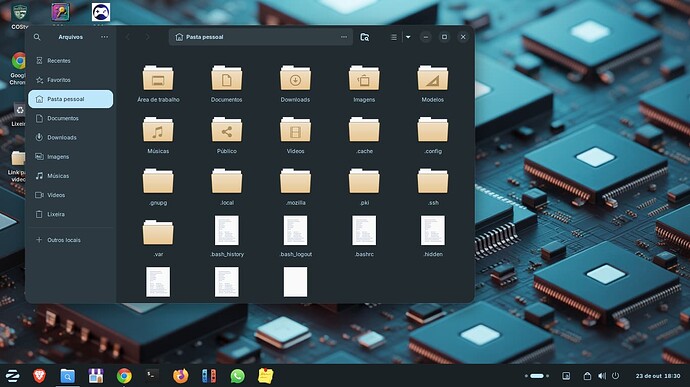Open Downloads from the sidebar
690x387 pixels.
(x=70, y=137)
